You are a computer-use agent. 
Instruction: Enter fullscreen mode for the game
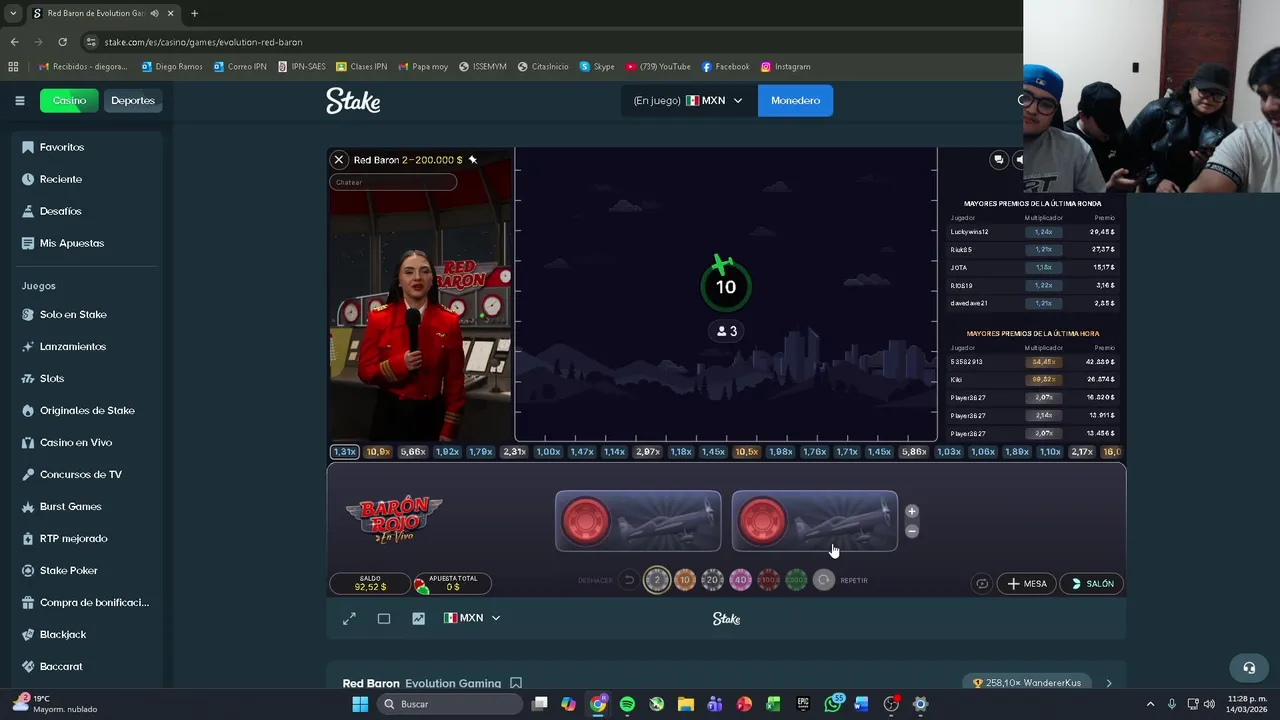click(x=349, y=619)
